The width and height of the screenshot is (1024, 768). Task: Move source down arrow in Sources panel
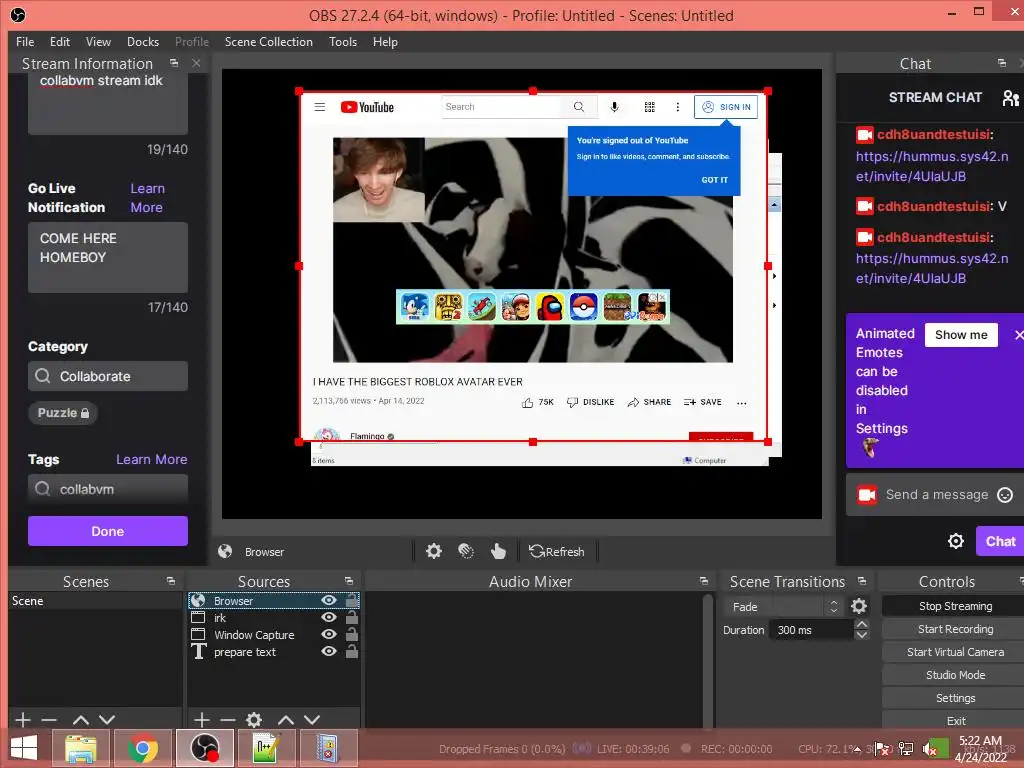[x=312, y=720]
